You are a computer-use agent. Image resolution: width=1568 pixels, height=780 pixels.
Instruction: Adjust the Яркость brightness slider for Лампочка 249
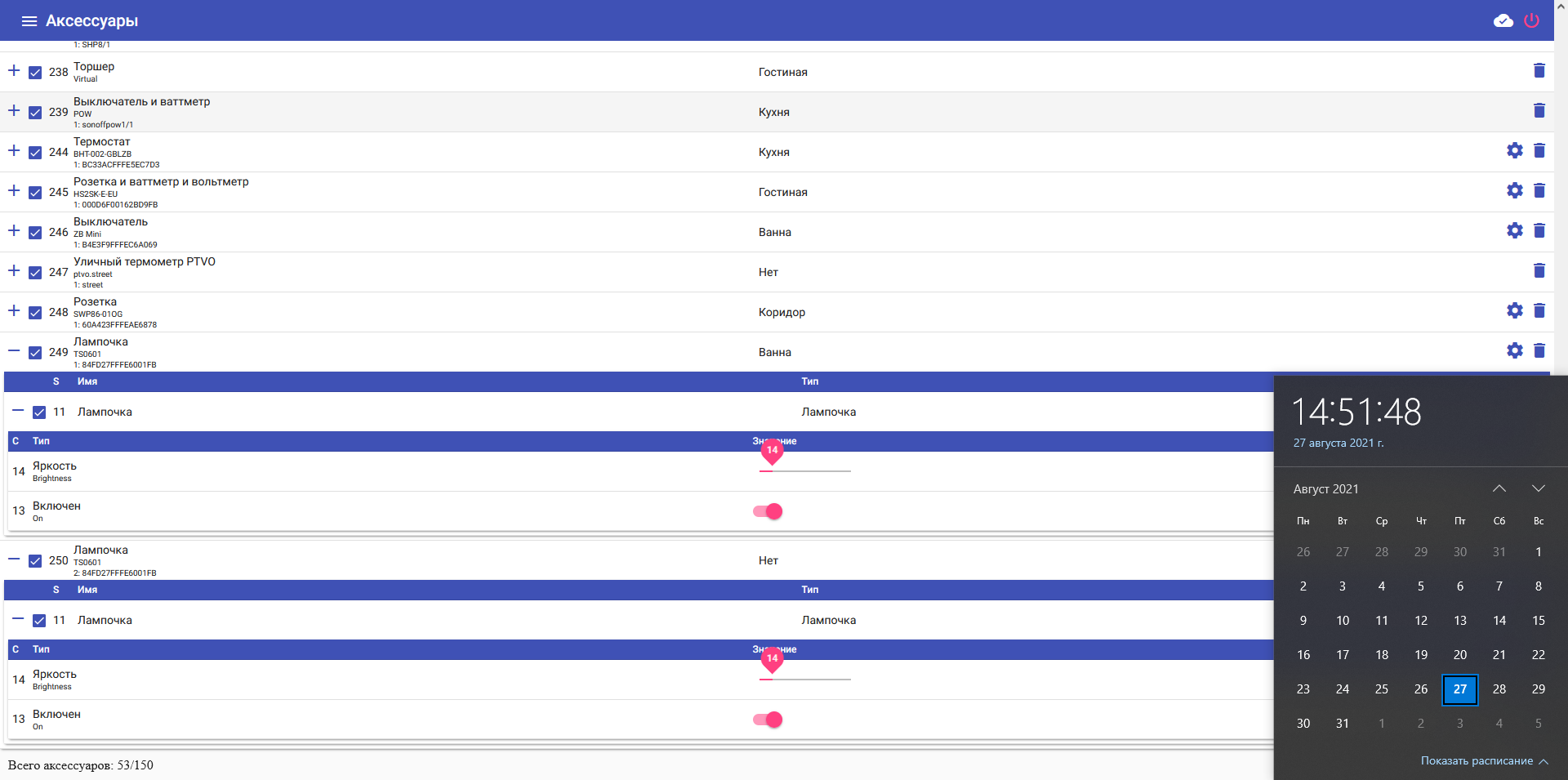tap(772, 471)
